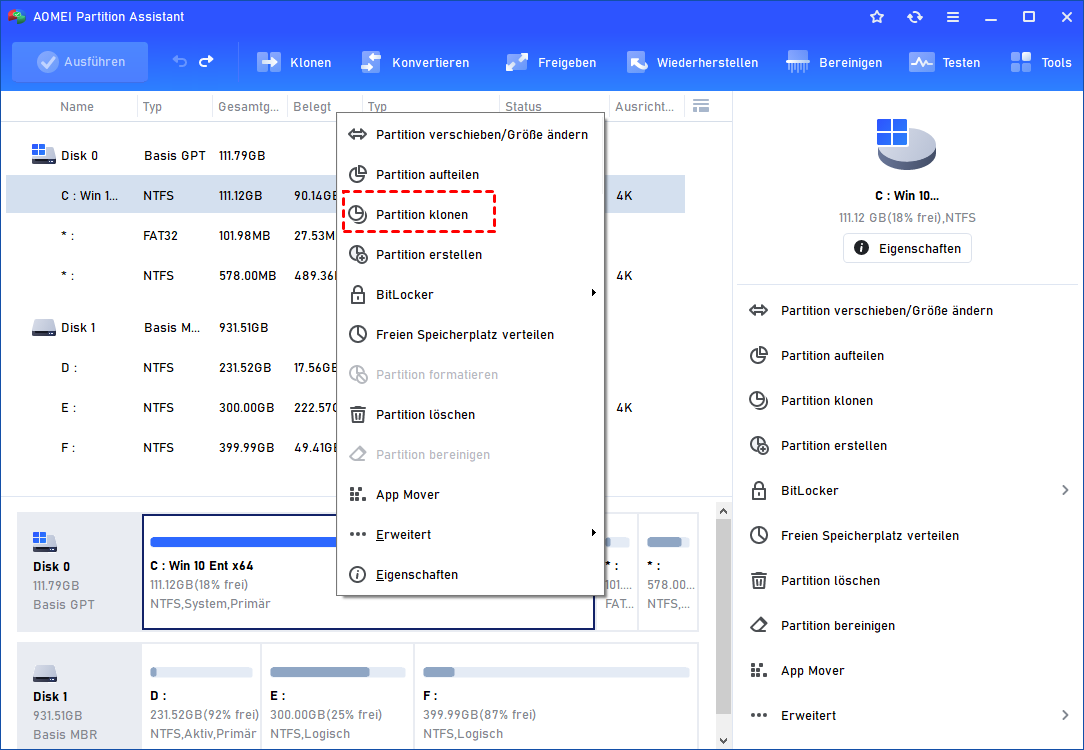1084x750 pixels.
Task: Open App Mover from context menu
Action: tap(470, 495)
